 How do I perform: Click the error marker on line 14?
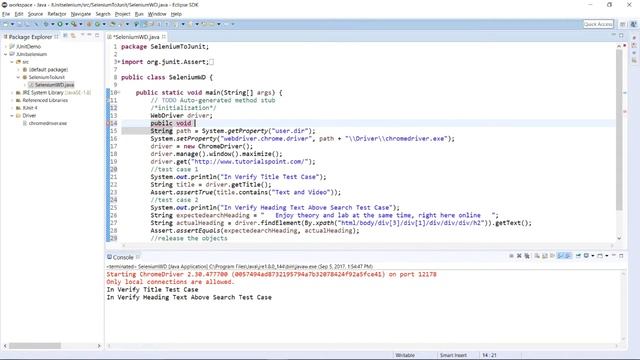(108, 123)
